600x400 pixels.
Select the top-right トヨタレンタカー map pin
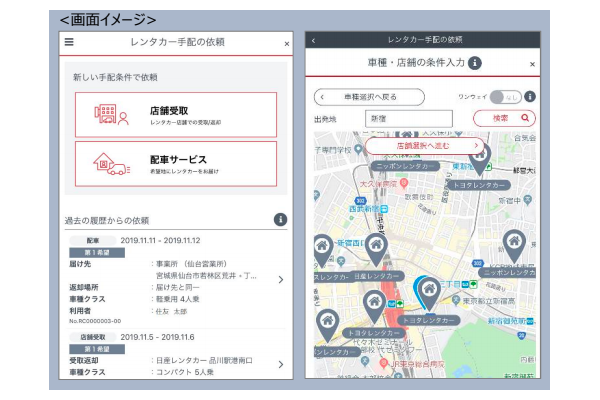pyautogui.click(x=480, y=161)
